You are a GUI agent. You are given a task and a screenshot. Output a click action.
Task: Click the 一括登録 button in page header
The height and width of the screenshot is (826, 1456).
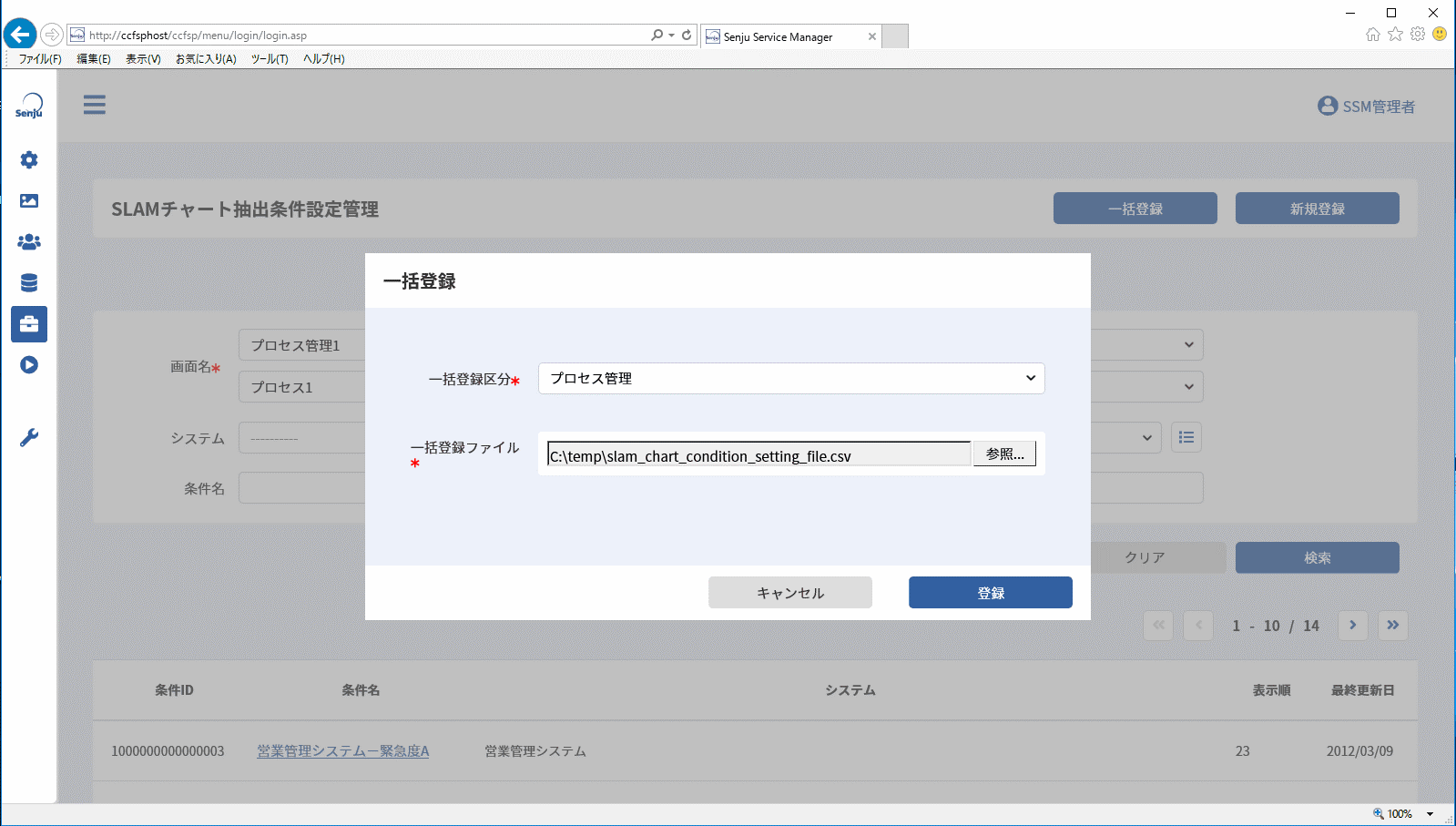click(x=1135, y=208)
